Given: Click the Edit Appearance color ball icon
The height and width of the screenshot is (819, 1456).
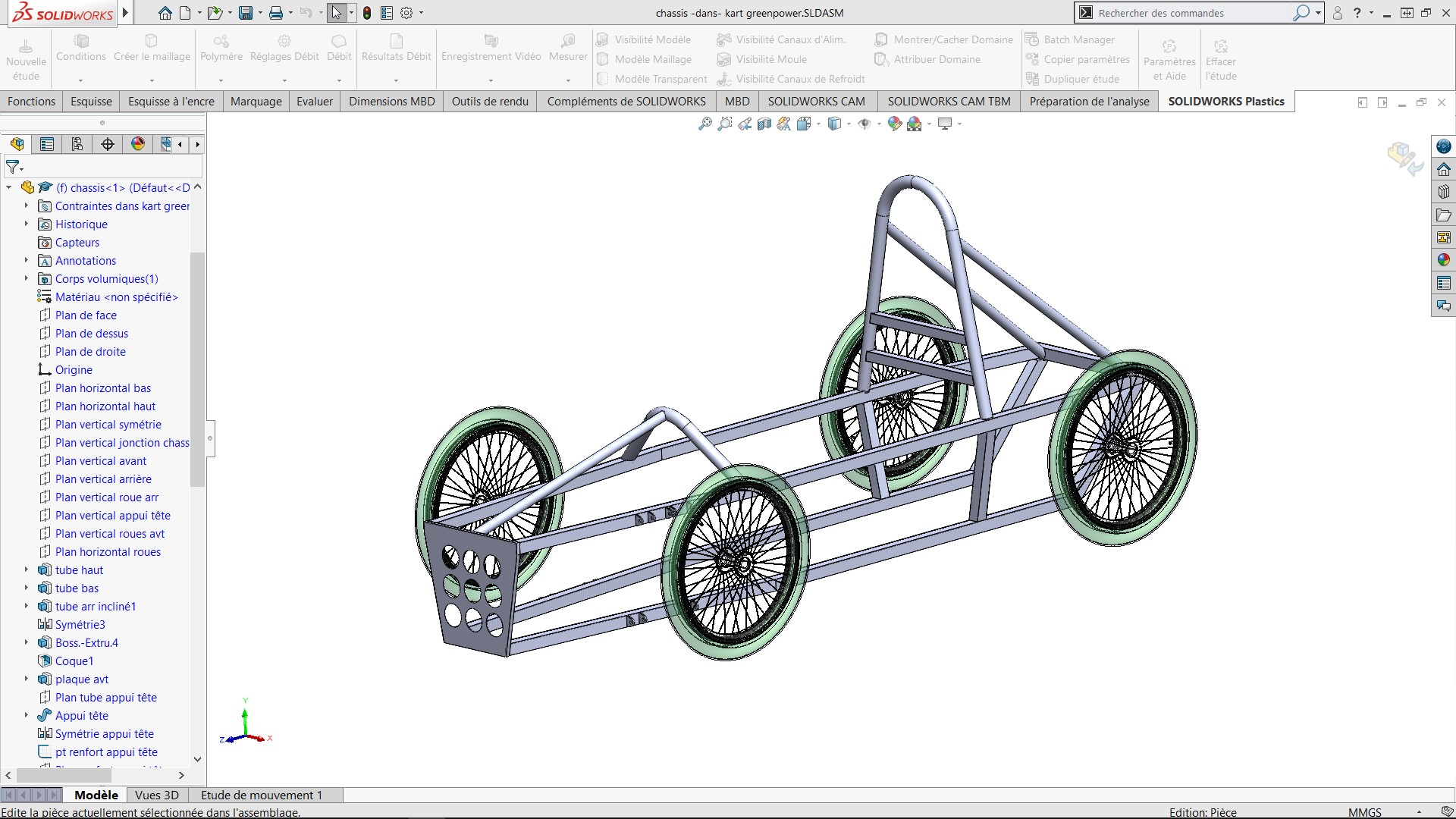Looking at the screenshot, I should 894,124.
